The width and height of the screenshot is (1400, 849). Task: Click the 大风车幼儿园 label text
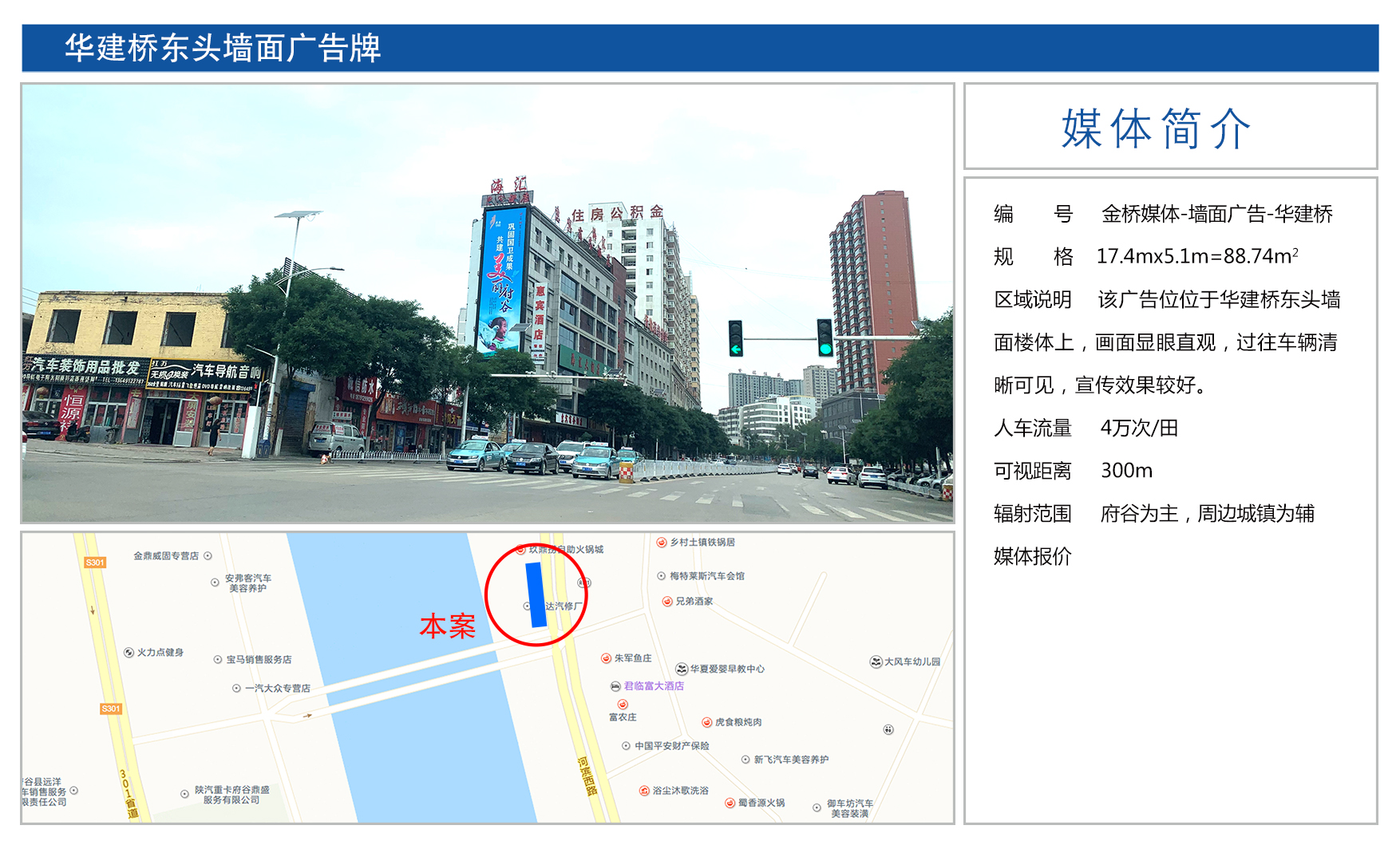(x=912, y=661)
